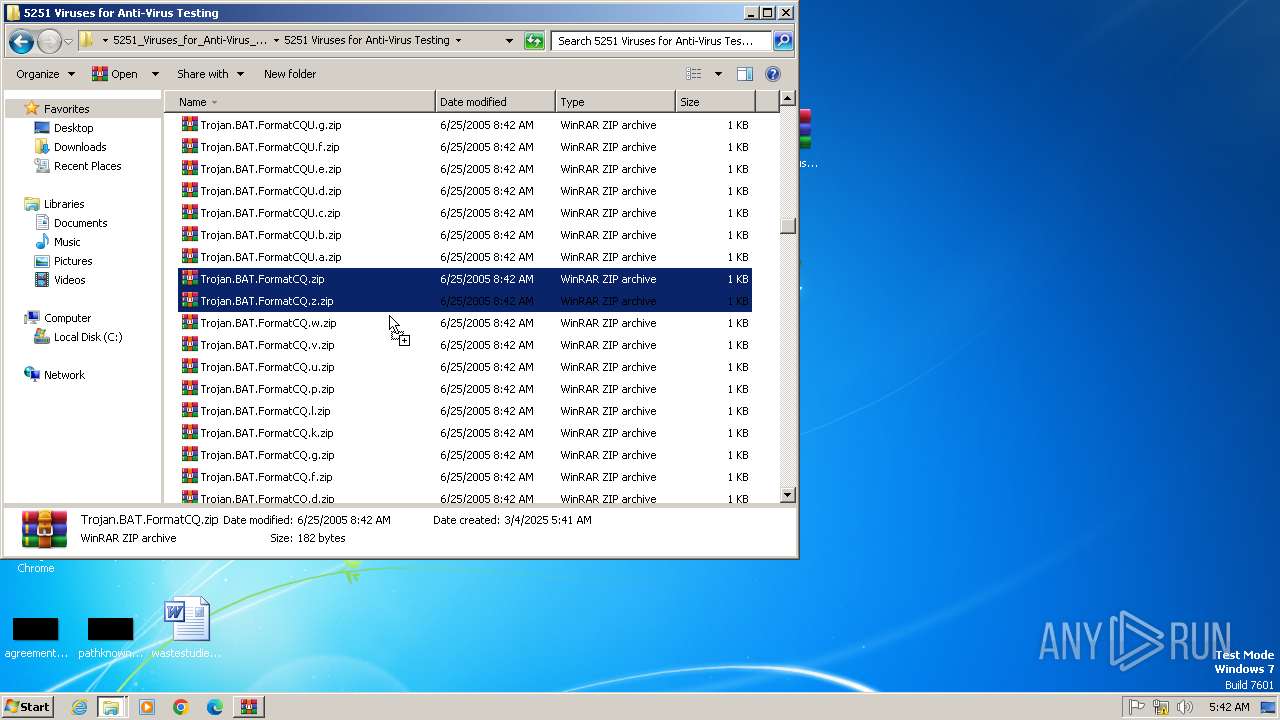
Task: Click Trojan.BAT.FormatCQ.g.zip file name
Action: pos(267,455)
